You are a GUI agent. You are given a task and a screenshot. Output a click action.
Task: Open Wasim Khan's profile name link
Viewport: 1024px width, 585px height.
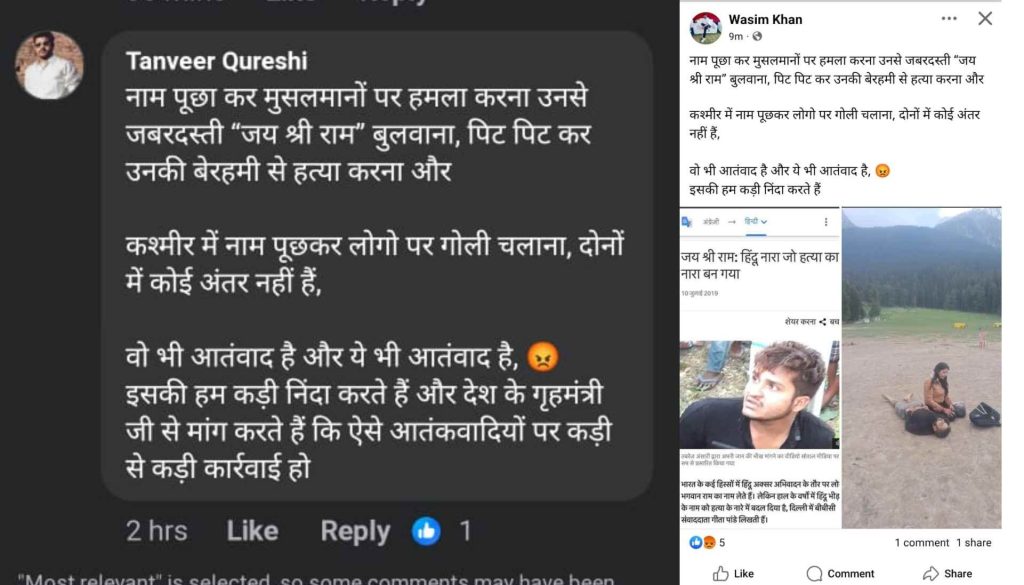tap(765, 19)
